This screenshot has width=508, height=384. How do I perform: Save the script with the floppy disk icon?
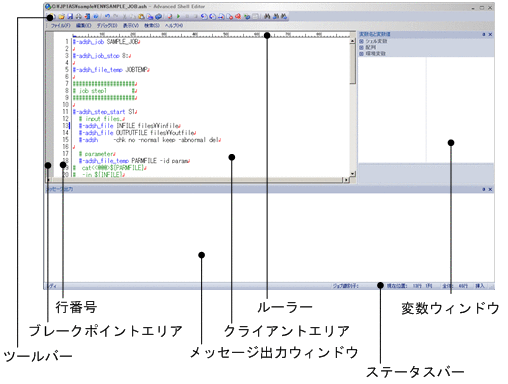point(70,16)
